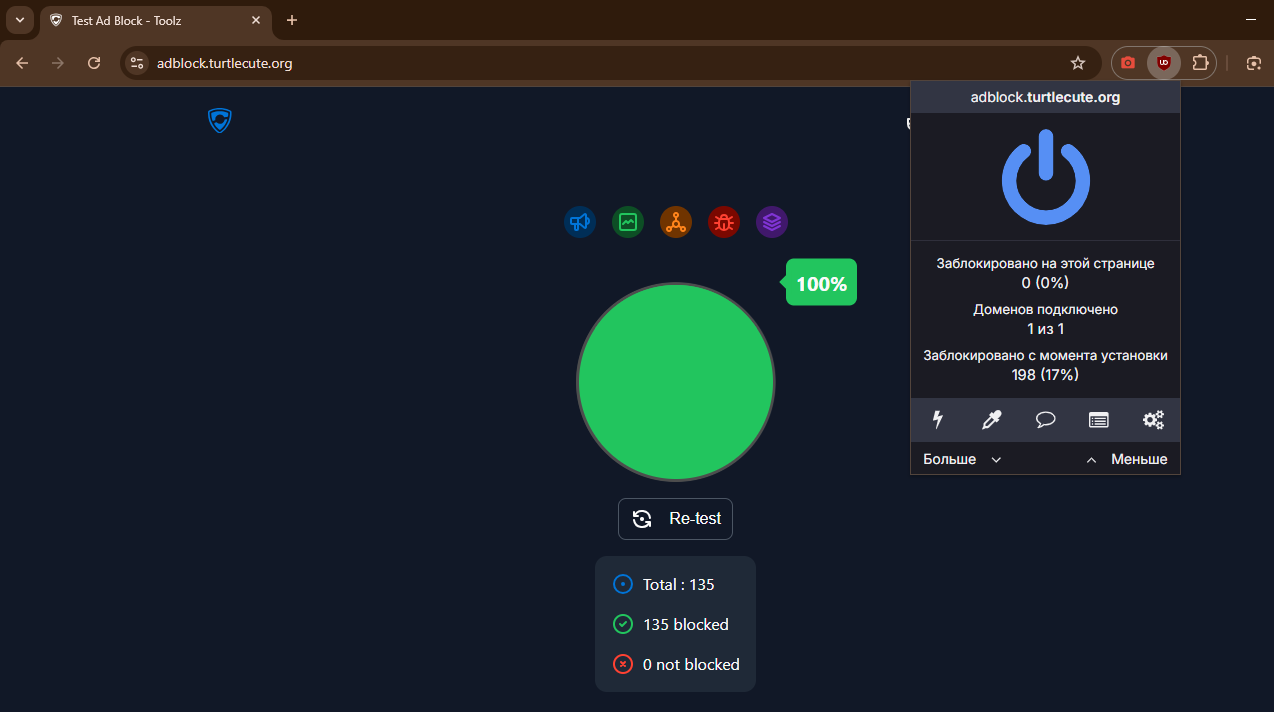Reload the page
Viewport: 1274px width, 712px height.
click(94, 63)
